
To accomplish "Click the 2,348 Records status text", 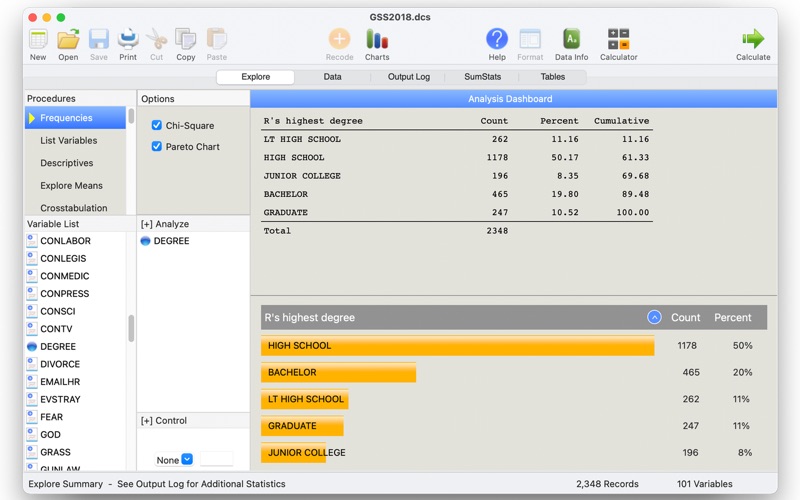I will (x=607, y=484).
